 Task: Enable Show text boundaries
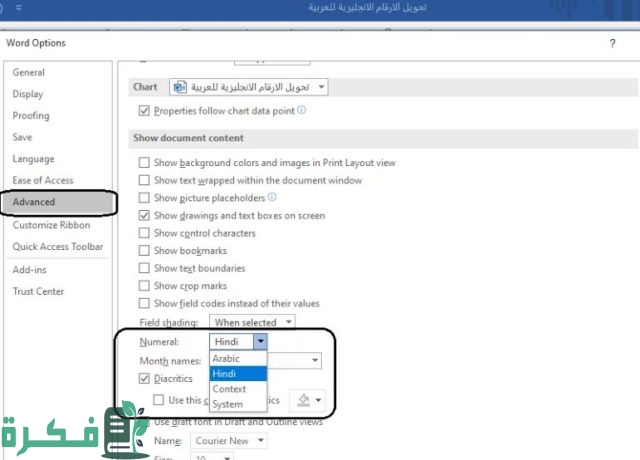[144, 268]
